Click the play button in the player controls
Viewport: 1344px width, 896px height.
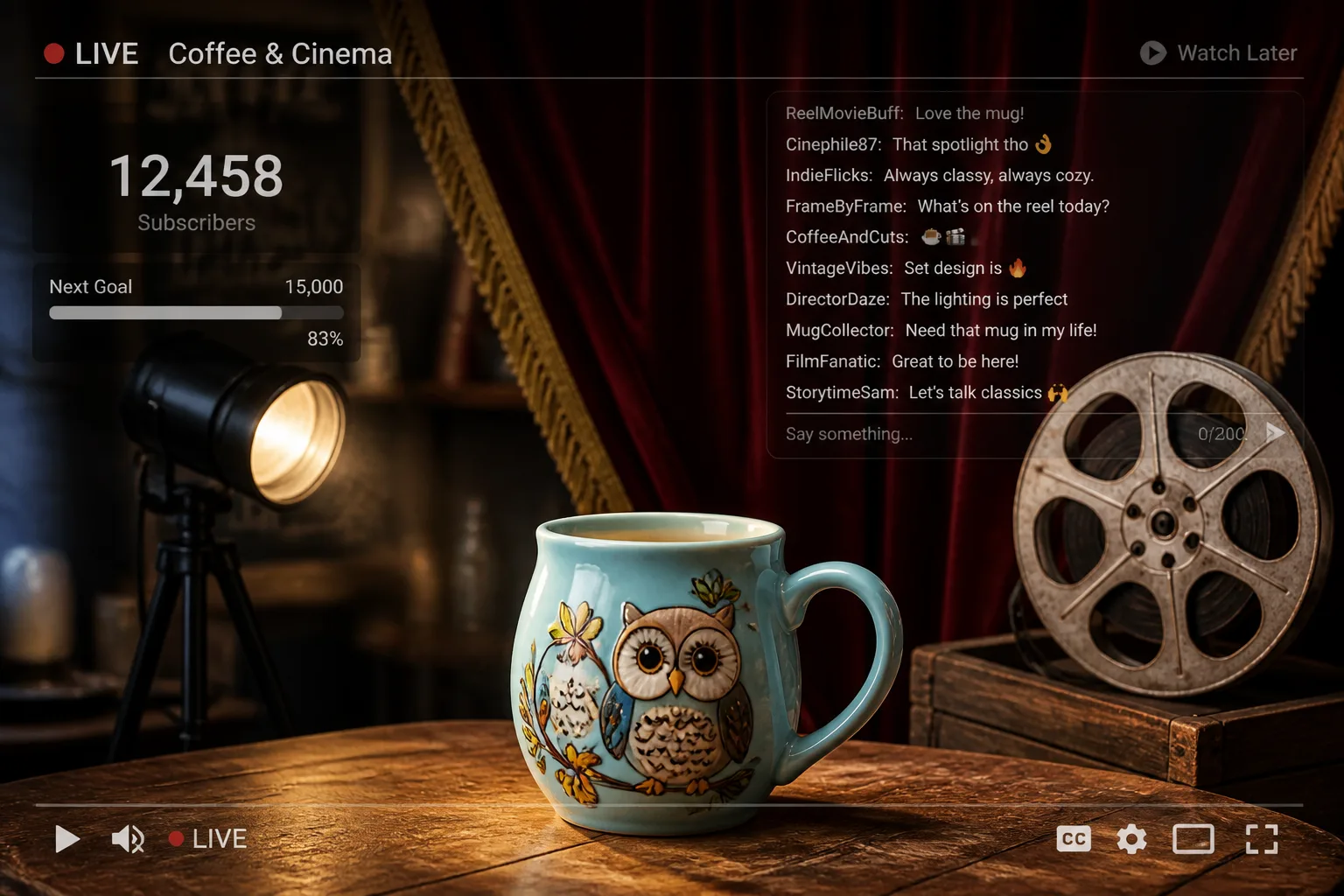click(x=67, y=839)
